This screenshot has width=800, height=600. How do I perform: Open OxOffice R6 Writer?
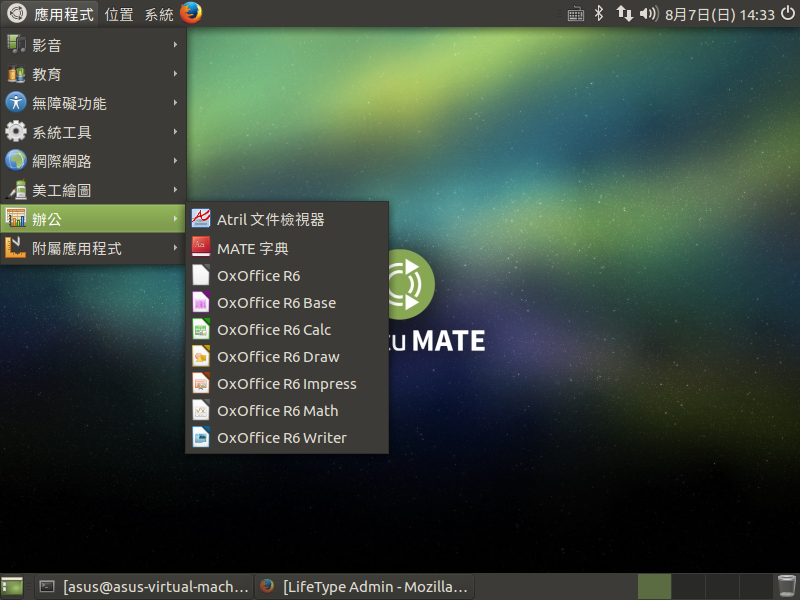click(x=287, y=438)
